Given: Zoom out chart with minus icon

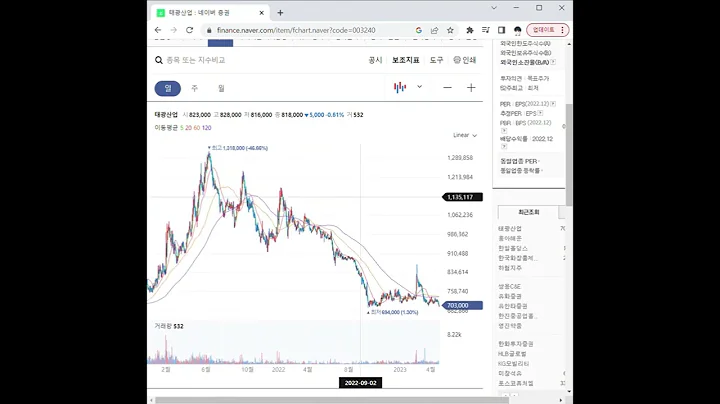Looking at the screenshot, I should [447, 88].
